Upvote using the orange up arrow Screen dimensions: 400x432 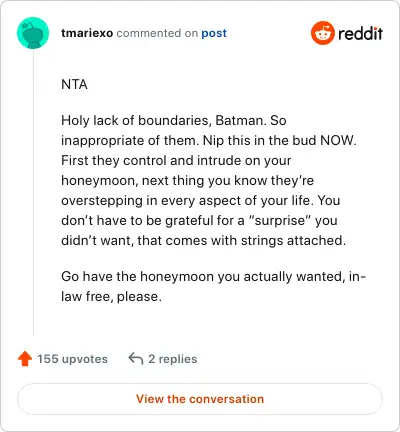pyautogui.click(x=25, y=359)
